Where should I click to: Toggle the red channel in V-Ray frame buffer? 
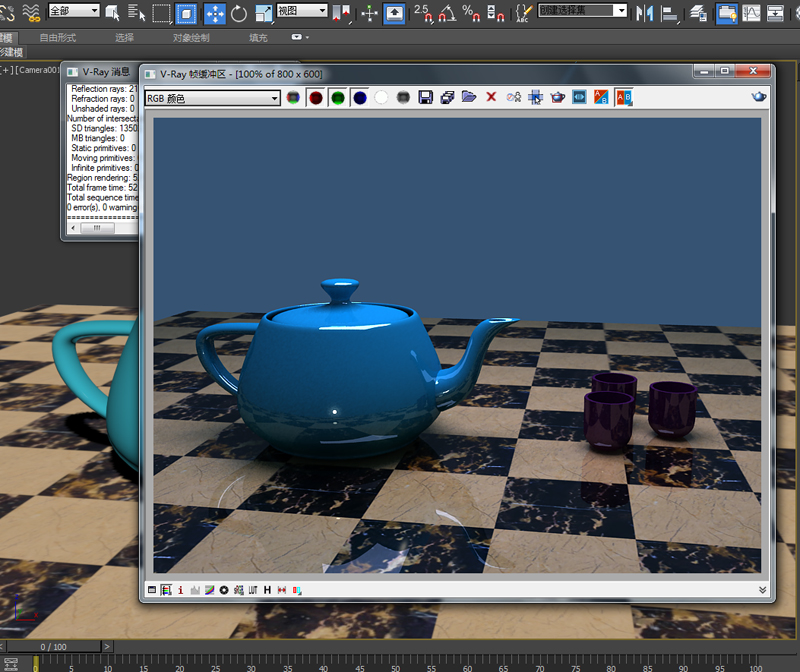(315, 98)
